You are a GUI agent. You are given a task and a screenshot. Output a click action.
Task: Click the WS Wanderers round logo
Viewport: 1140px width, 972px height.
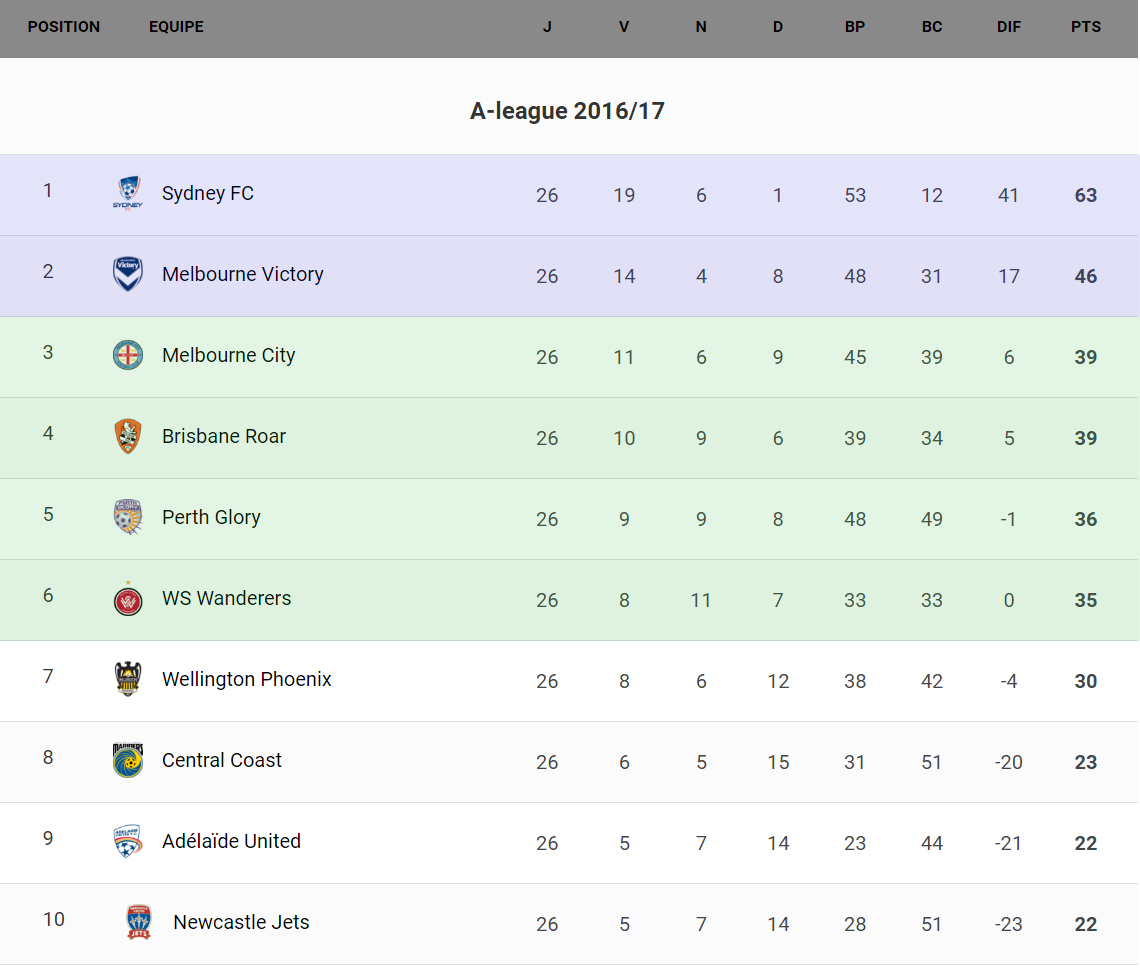[128, 598]
